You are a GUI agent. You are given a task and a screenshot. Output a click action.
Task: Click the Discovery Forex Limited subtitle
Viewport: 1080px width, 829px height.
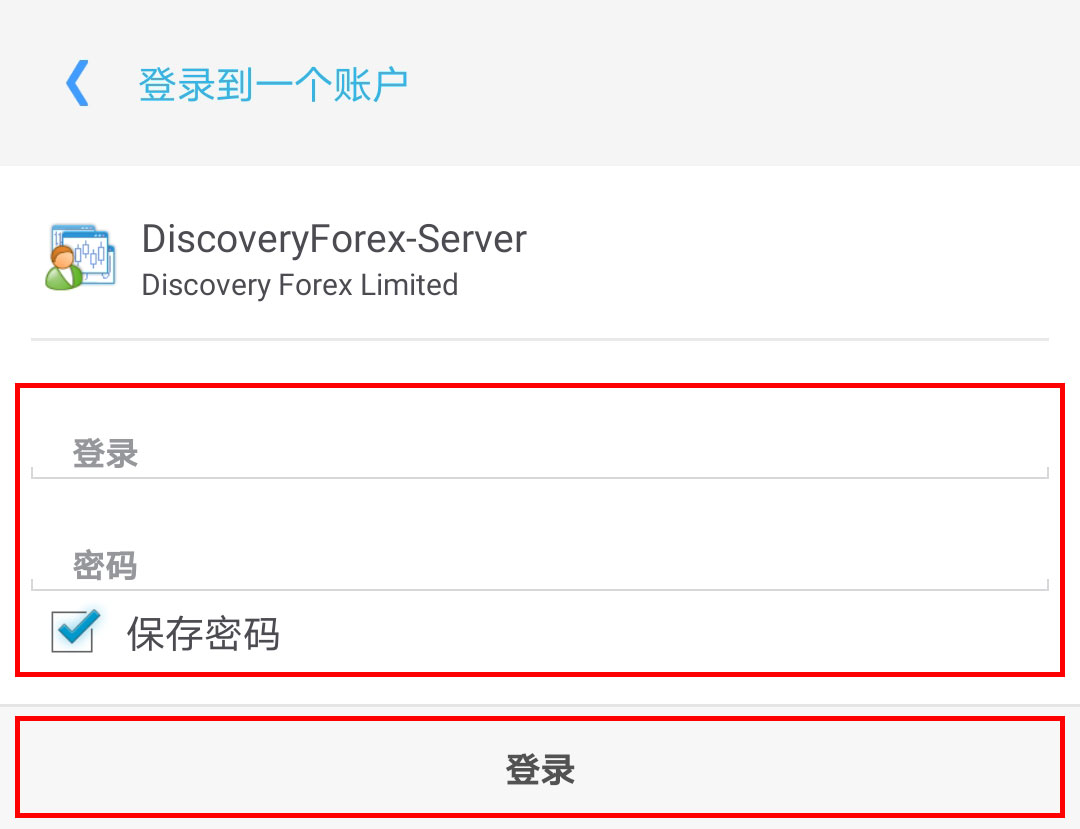coord(300,285)
